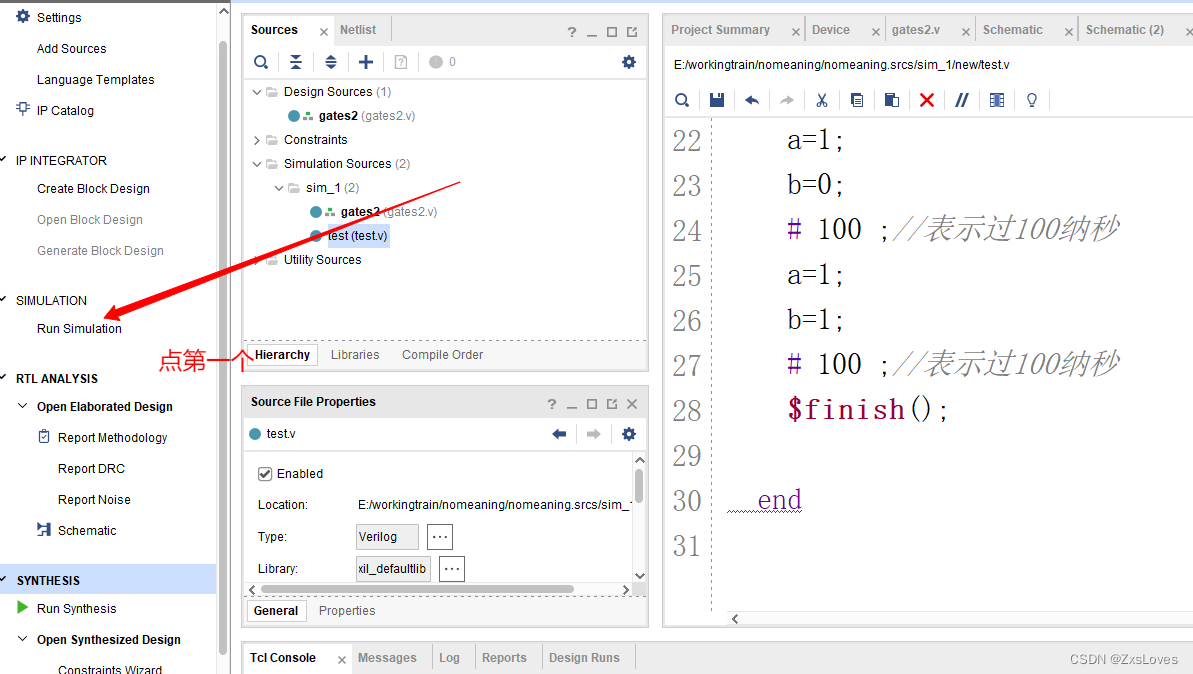Click the Type browse button (...)
Screen dimensions: 1193x674
(440, 536)
